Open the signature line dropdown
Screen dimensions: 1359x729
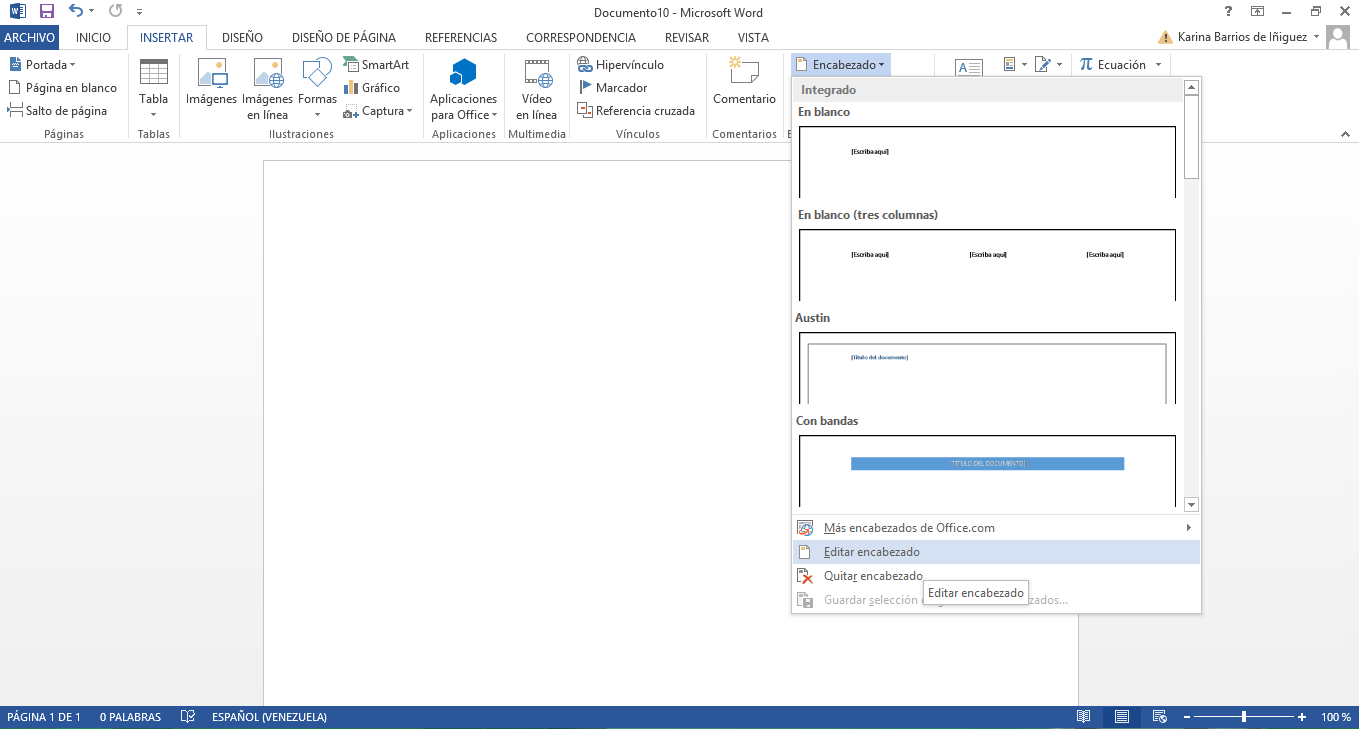(x=1048, y=64)
